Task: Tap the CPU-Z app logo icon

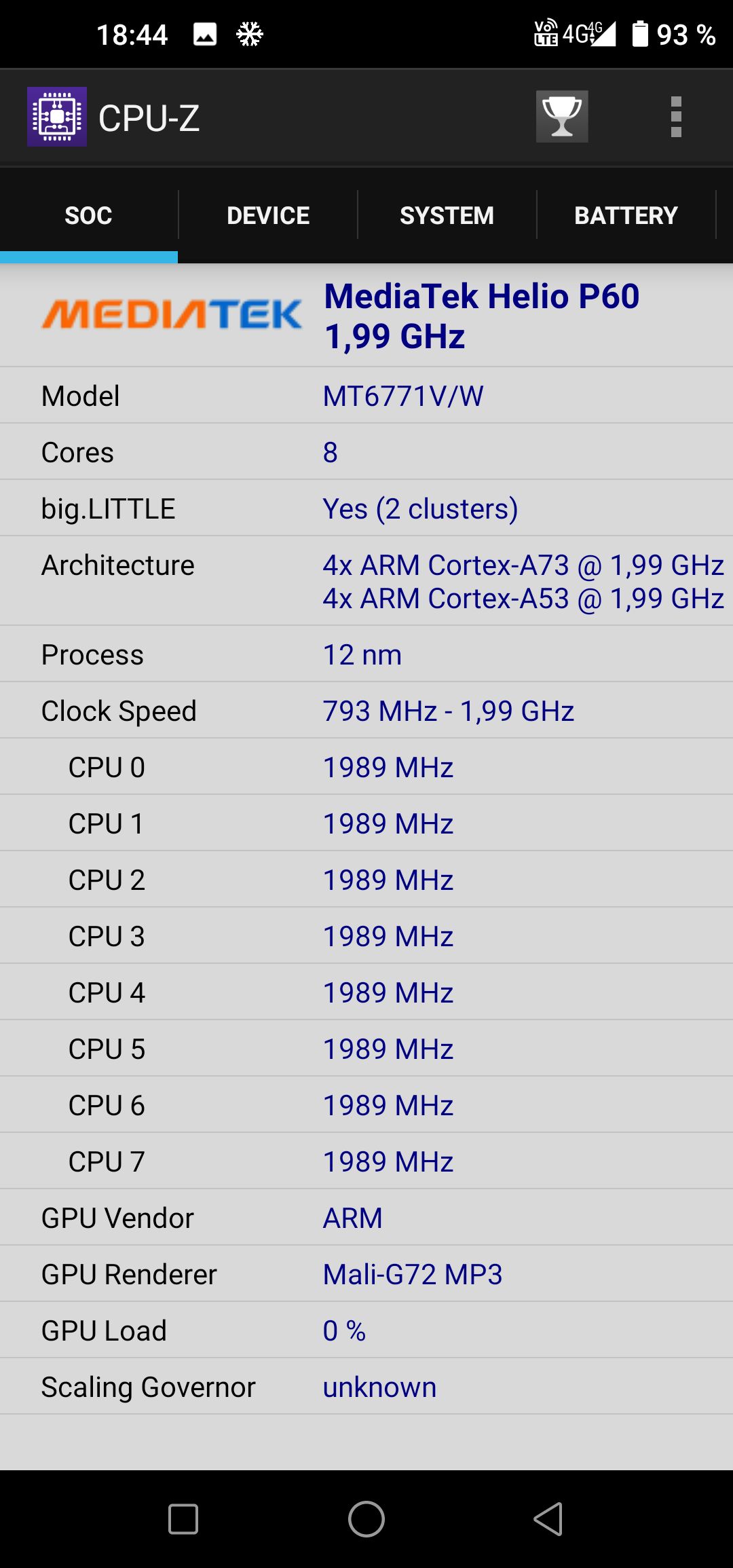Action: coord(57,117)
